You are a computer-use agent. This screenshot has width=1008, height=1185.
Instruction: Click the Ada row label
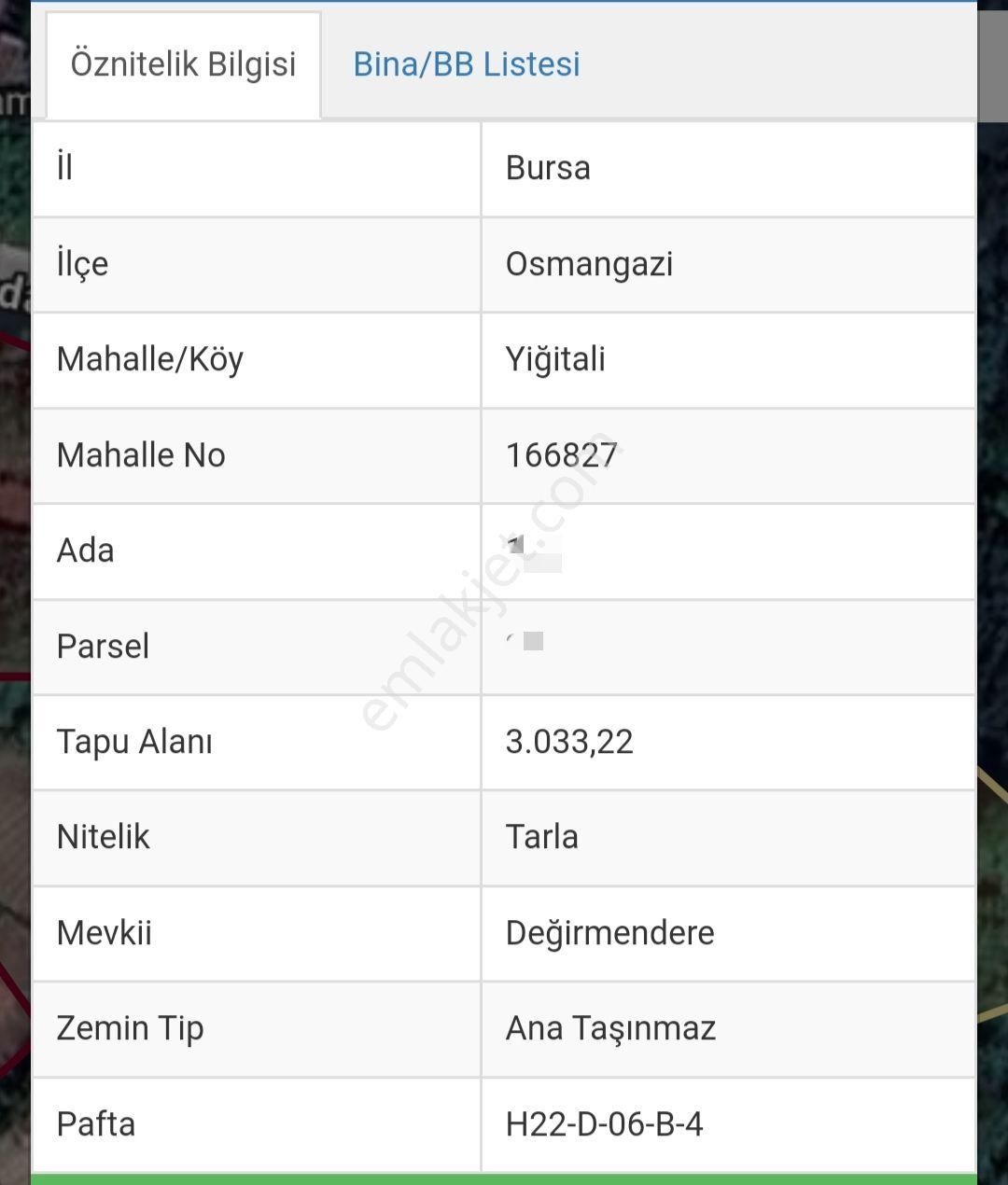[x=85, y=551]
